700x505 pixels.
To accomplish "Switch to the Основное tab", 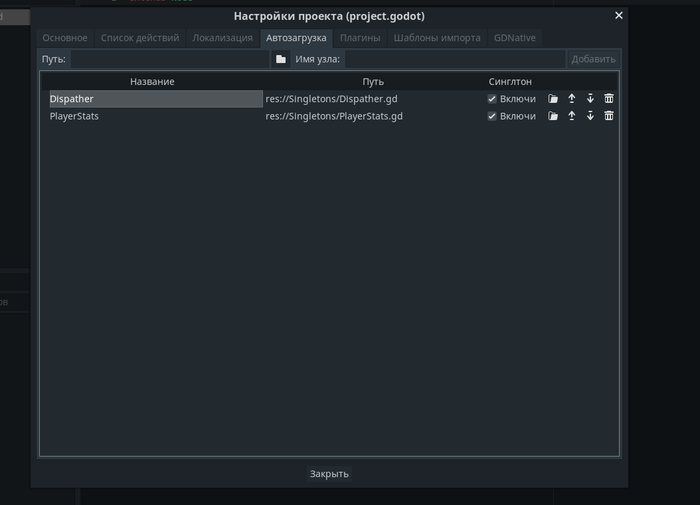I will tap(65, 38).
